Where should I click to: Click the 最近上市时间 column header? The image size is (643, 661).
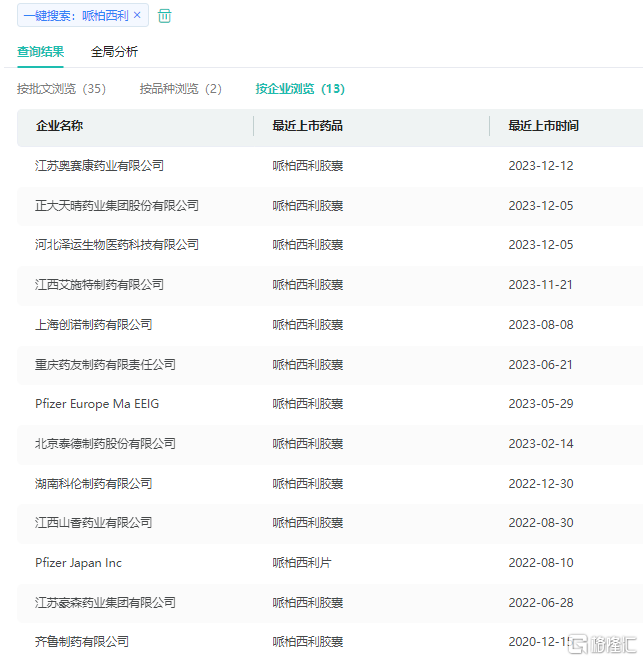pos(543,126)
